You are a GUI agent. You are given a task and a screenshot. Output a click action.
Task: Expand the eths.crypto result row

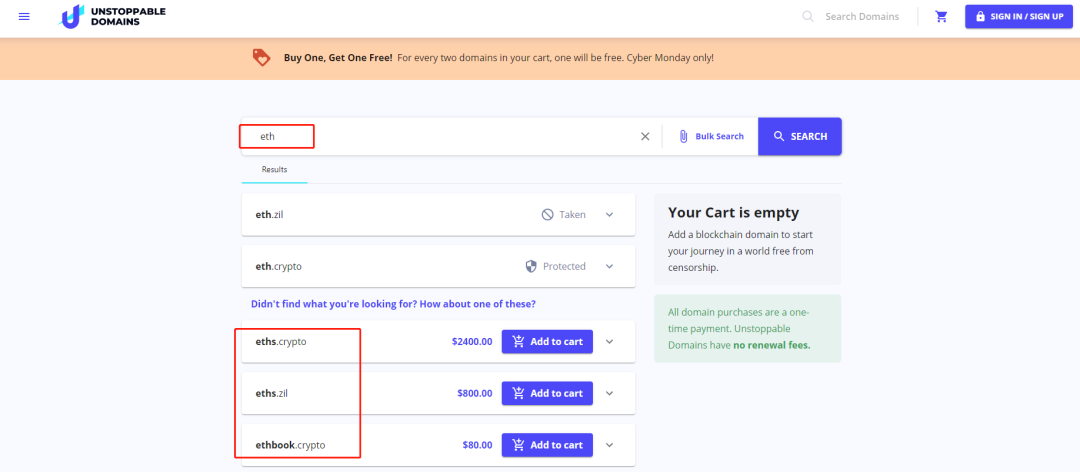point(609,342)
